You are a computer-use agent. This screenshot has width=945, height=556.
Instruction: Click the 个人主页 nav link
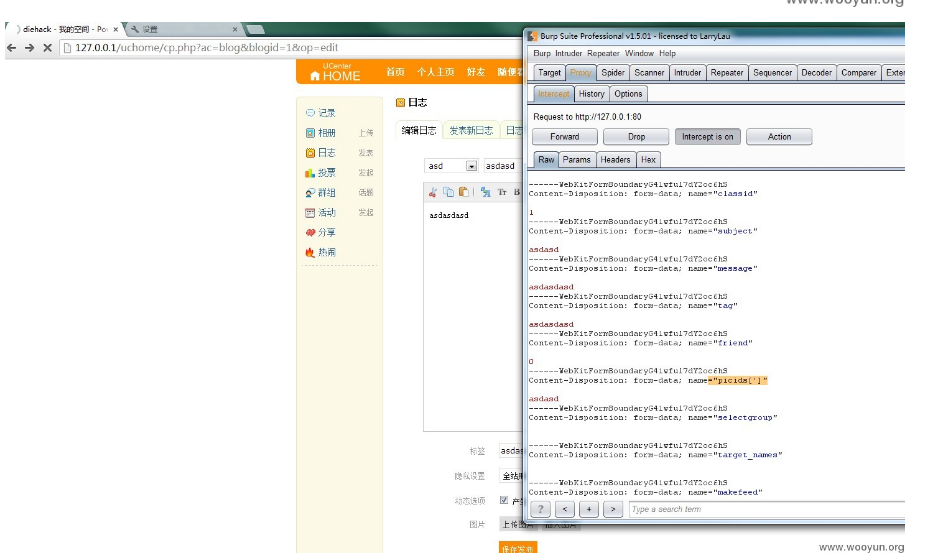[436, 72]
